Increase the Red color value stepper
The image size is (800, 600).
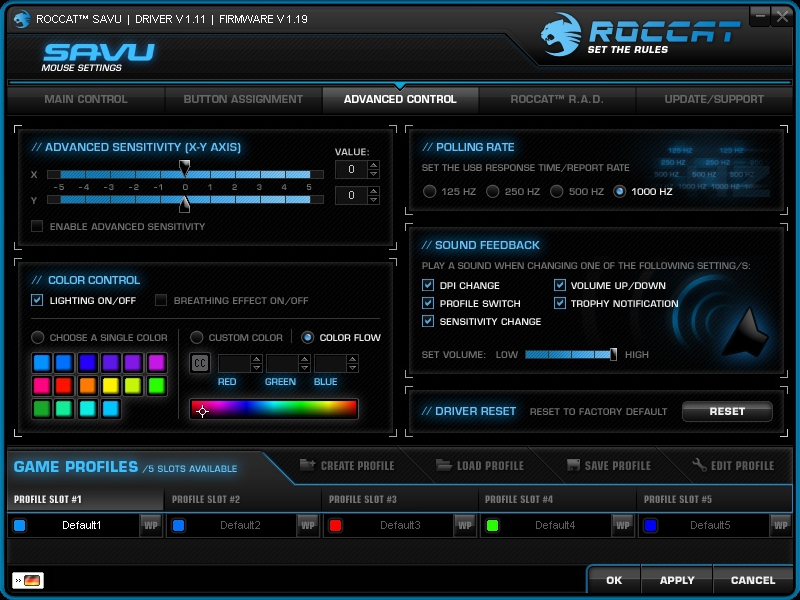(x=256, y=359)
